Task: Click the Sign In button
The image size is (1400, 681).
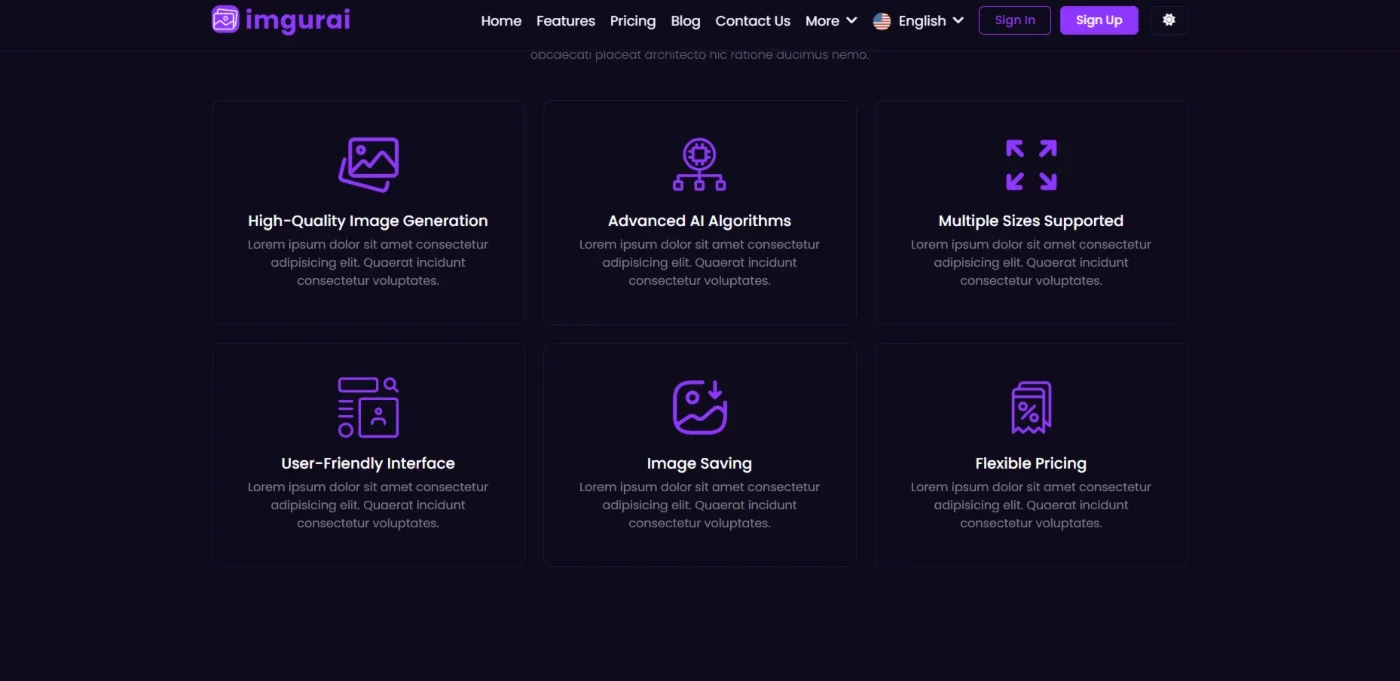Action: (x=1015, y=20)
